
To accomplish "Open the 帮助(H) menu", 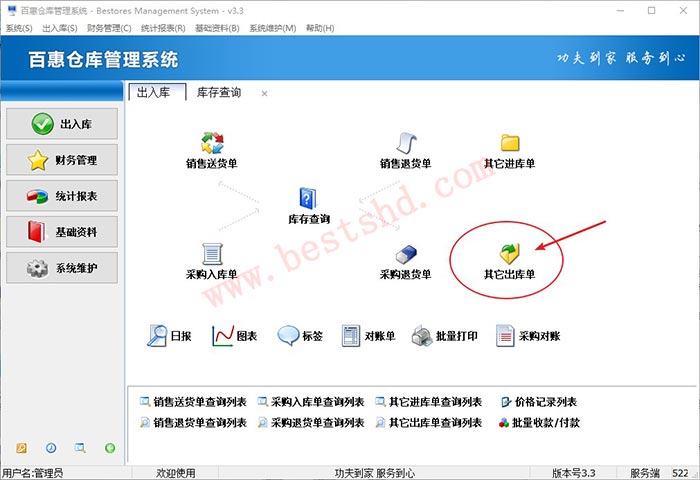I will pyautogui.click(x=320, y=28).
